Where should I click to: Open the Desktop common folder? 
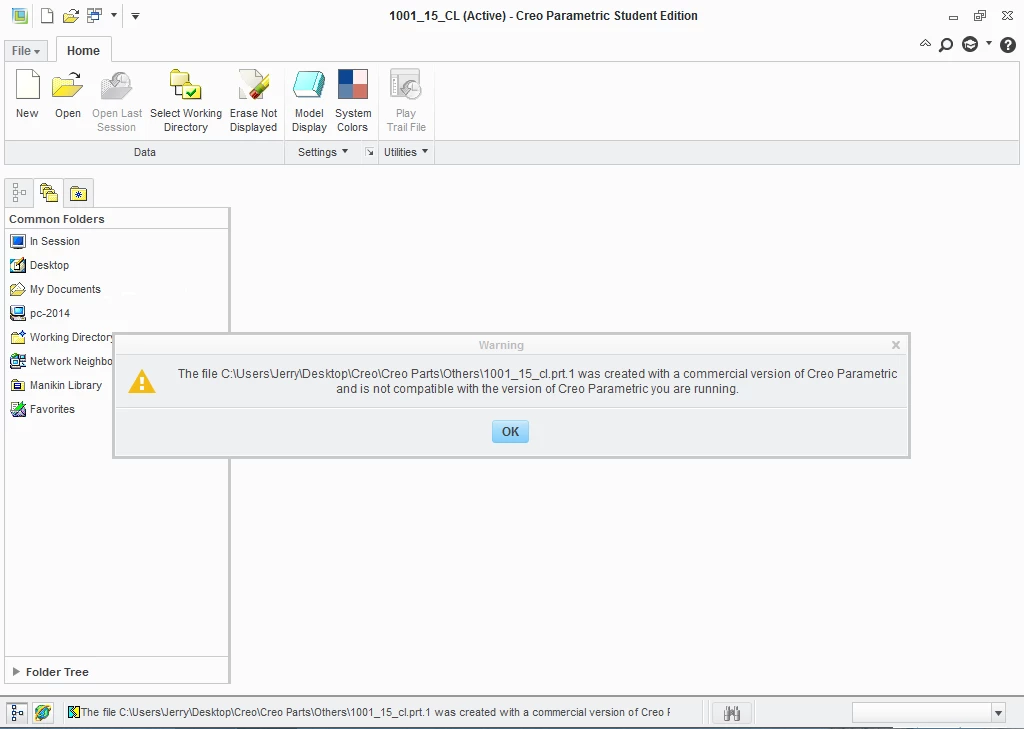(40, 265)
